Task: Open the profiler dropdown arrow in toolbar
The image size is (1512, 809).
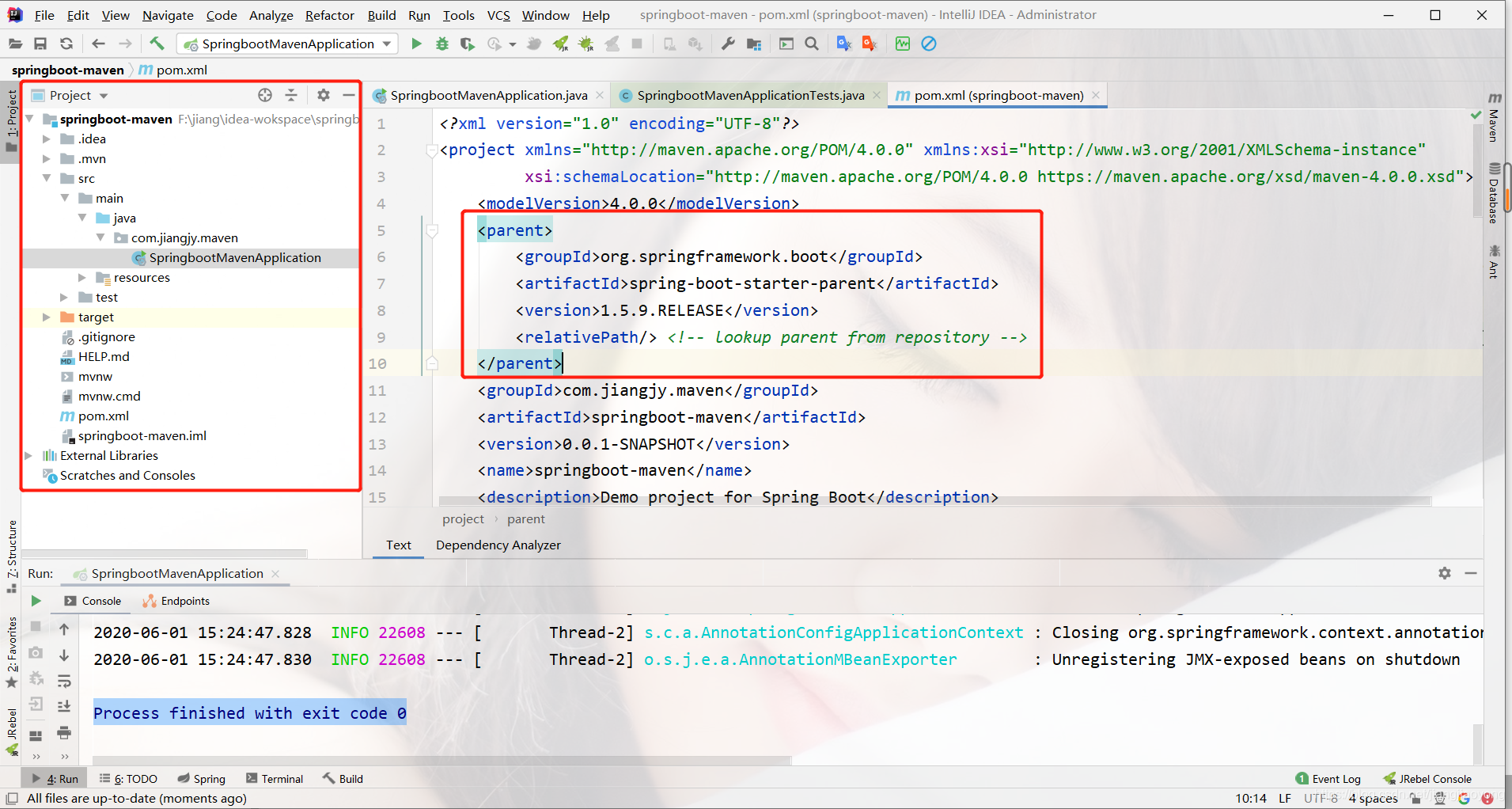Action: [x=513, y=44]
